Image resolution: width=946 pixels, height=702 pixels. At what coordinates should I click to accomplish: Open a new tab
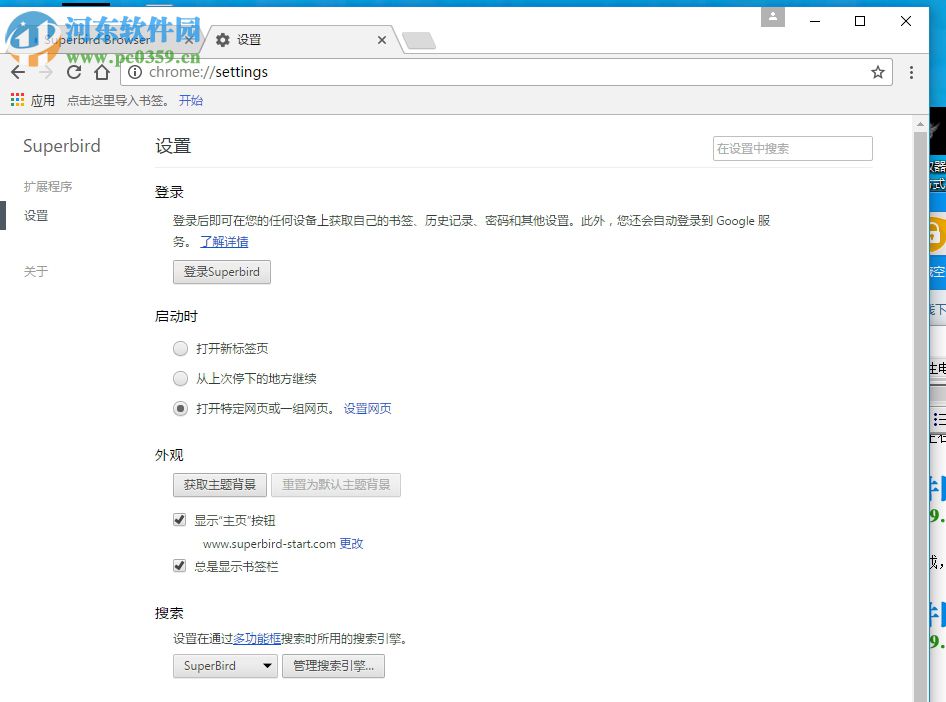(x=419, y=40)
